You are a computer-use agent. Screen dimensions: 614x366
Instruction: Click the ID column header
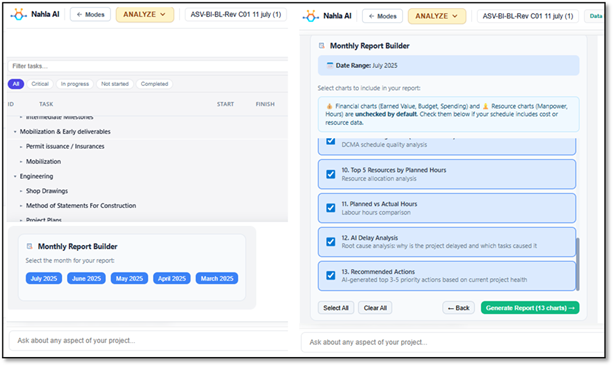tap(11, 104)
